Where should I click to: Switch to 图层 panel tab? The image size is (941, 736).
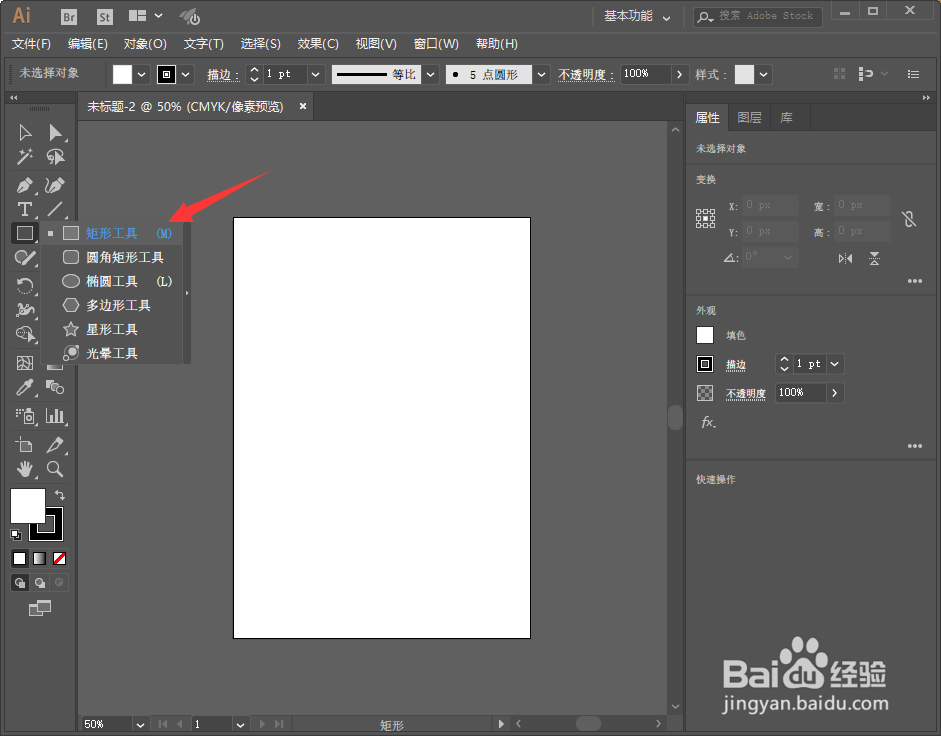click(x=749, y=118)
